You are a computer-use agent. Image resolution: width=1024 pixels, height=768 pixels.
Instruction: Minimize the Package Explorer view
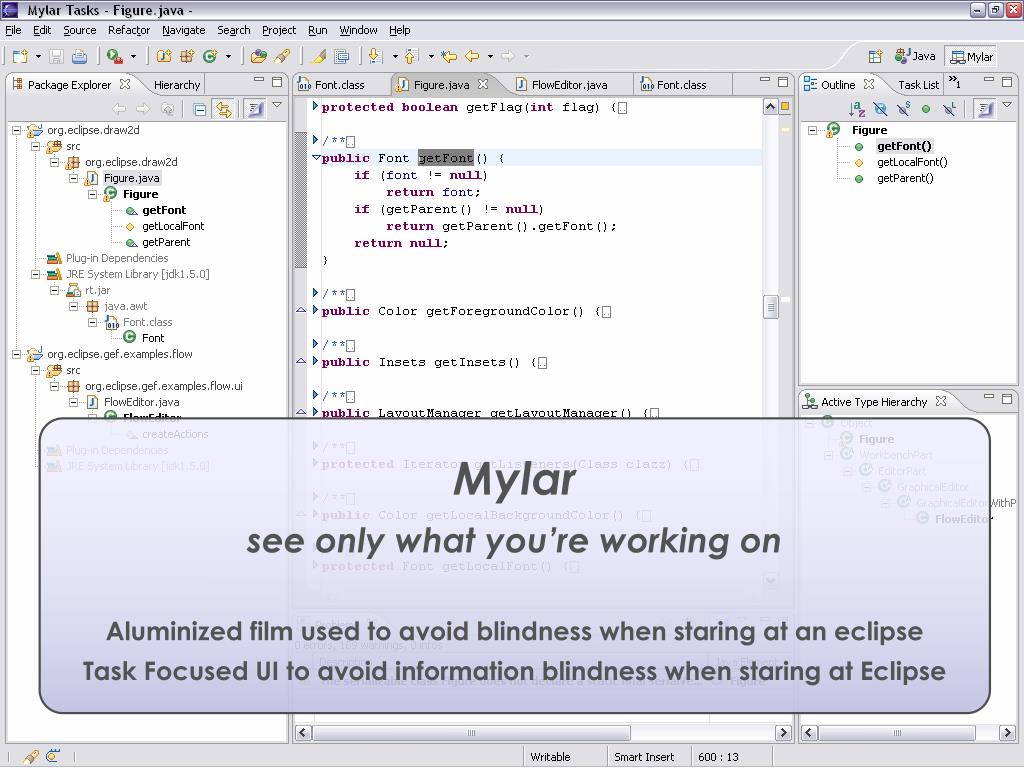tap(259, 80)
